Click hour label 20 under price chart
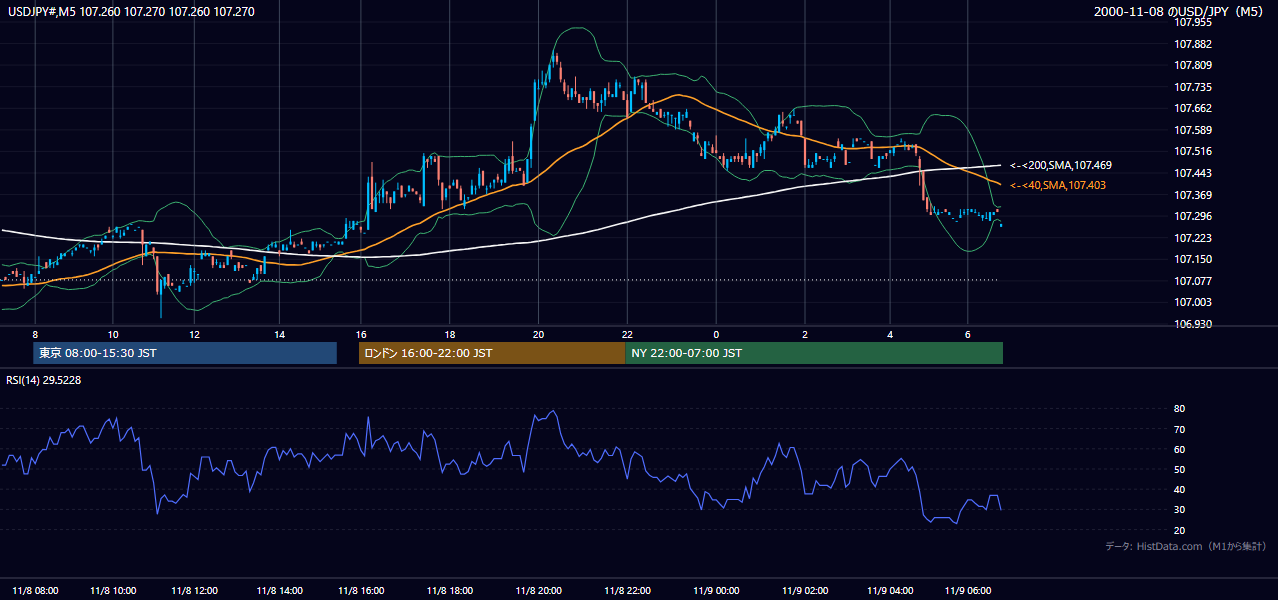 tap(539, 334)
